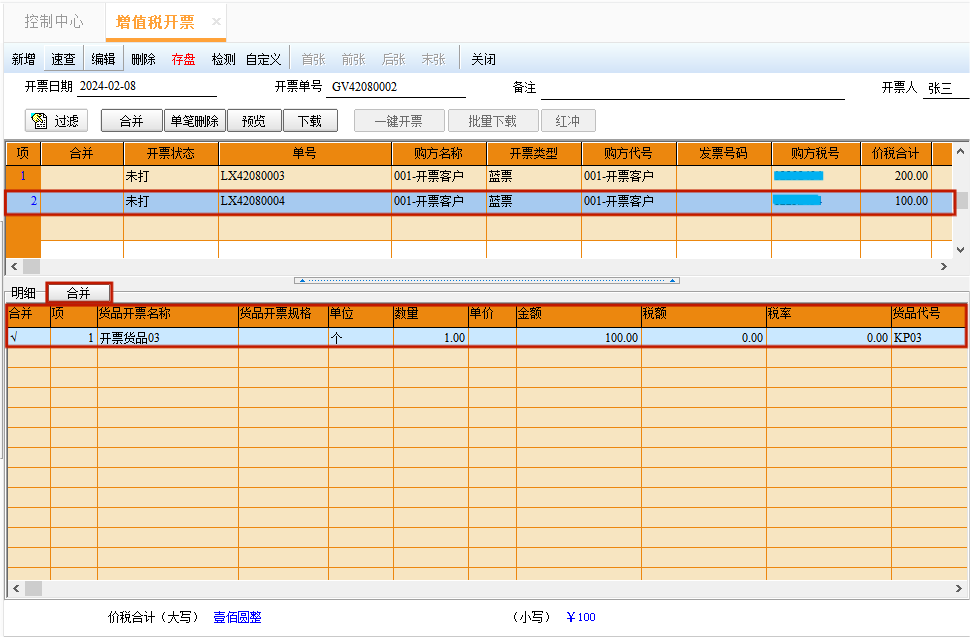
Task: Switch to the 明细 tab
Action: pyautogui.click(x=24, y=293)
